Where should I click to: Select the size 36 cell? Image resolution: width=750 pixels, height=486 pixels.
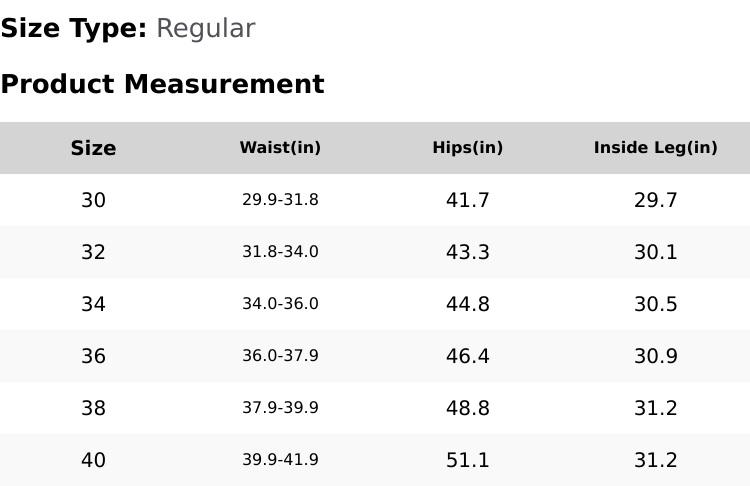pos(93,356)
